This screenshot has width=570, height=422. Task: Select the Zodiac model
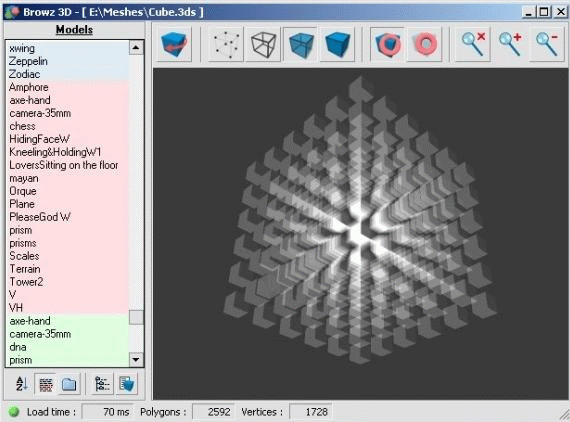coord(67,74)
